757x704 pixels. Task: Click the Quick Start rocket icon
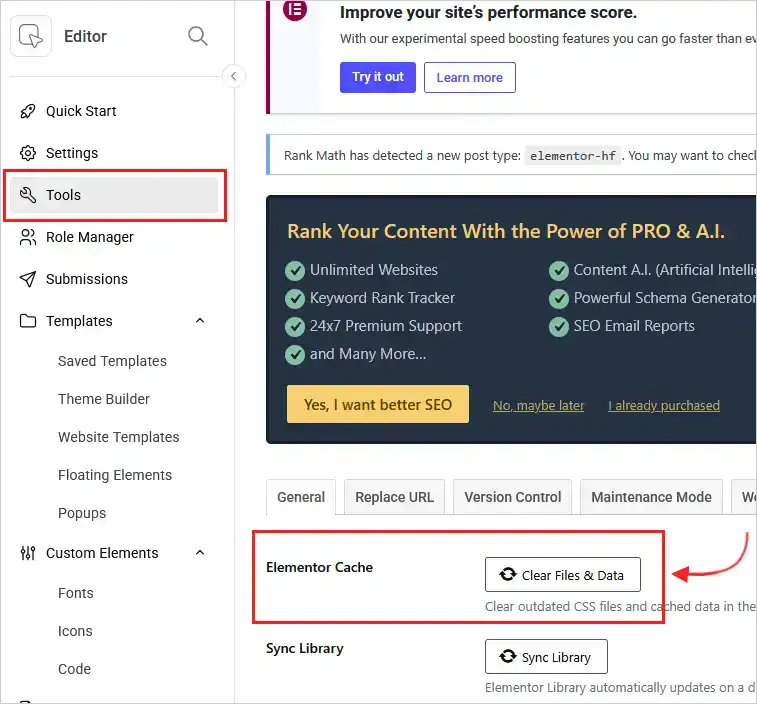(28, 111)
